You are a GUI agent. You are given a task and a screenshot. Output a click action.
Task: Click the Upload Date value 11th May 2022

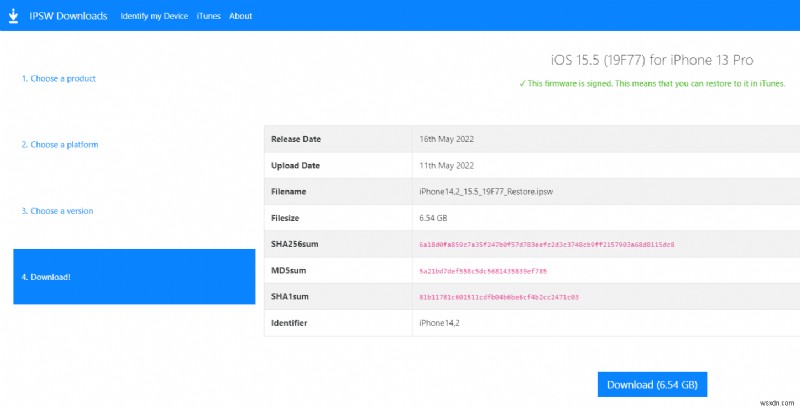click(446, 165)
